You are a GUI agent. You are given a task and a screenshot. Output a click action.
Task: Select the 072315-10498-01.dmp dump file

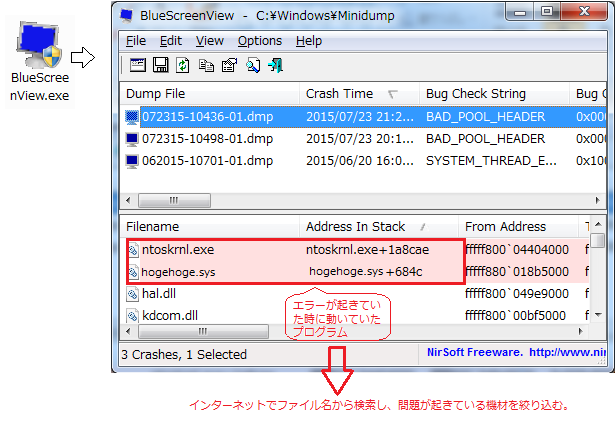click(207, 138)
